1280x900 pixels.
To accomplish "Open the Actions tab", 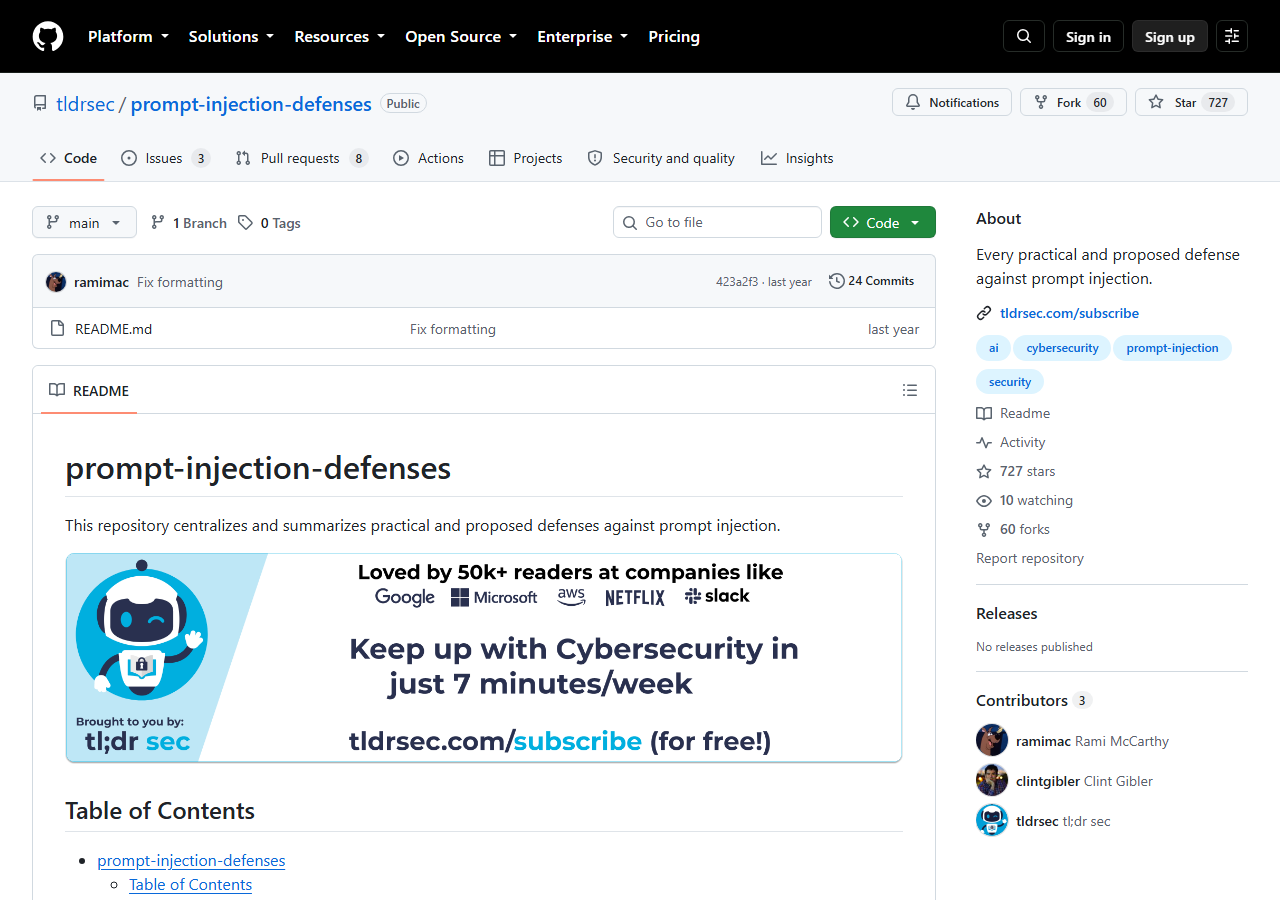I will [428, 158].
